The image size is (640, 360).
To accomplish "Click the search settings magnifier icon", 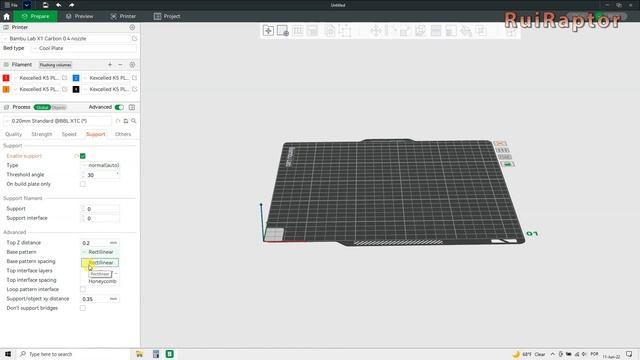I will coord(134,121).
